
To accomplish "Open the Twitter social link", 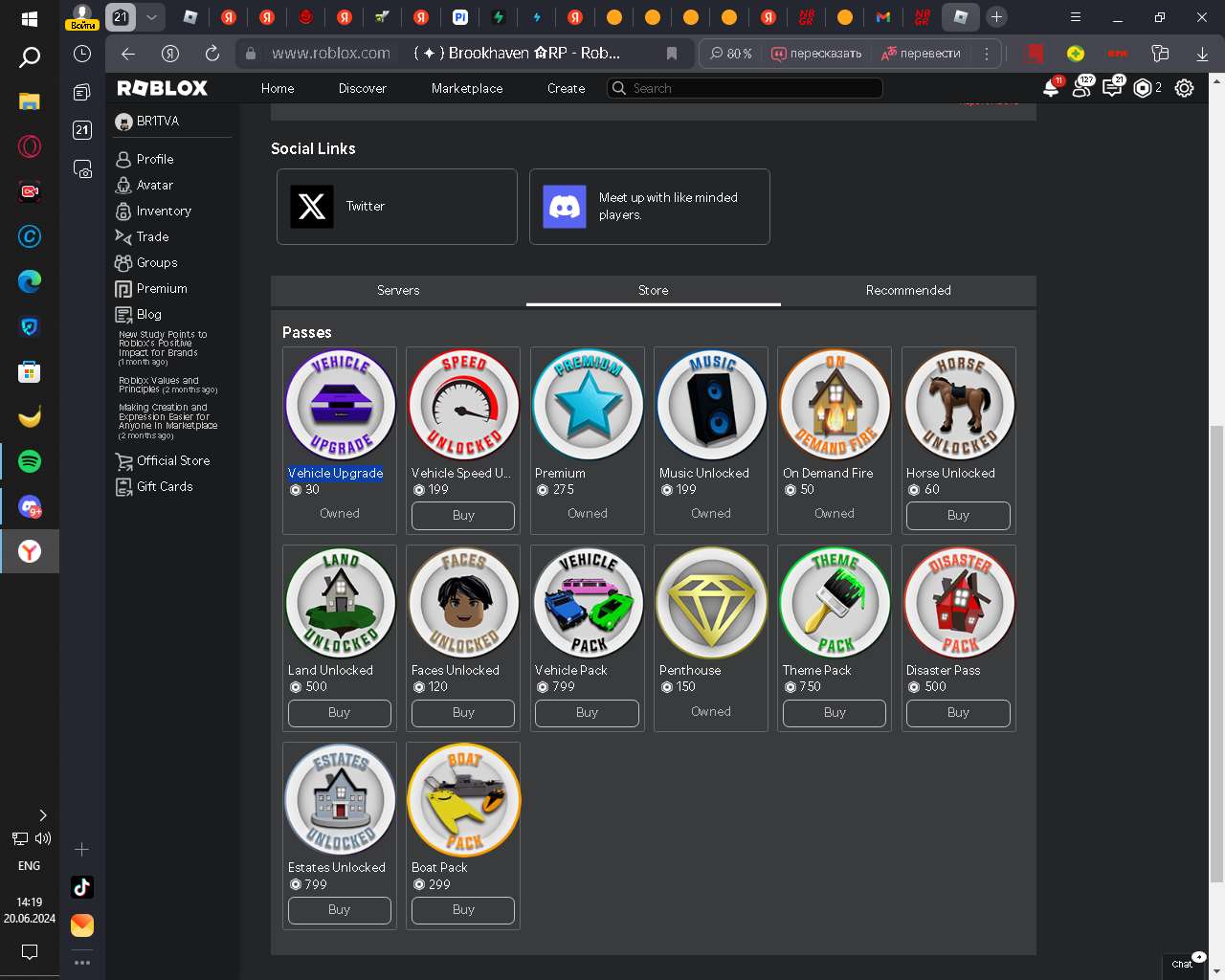I will (397, 207).
